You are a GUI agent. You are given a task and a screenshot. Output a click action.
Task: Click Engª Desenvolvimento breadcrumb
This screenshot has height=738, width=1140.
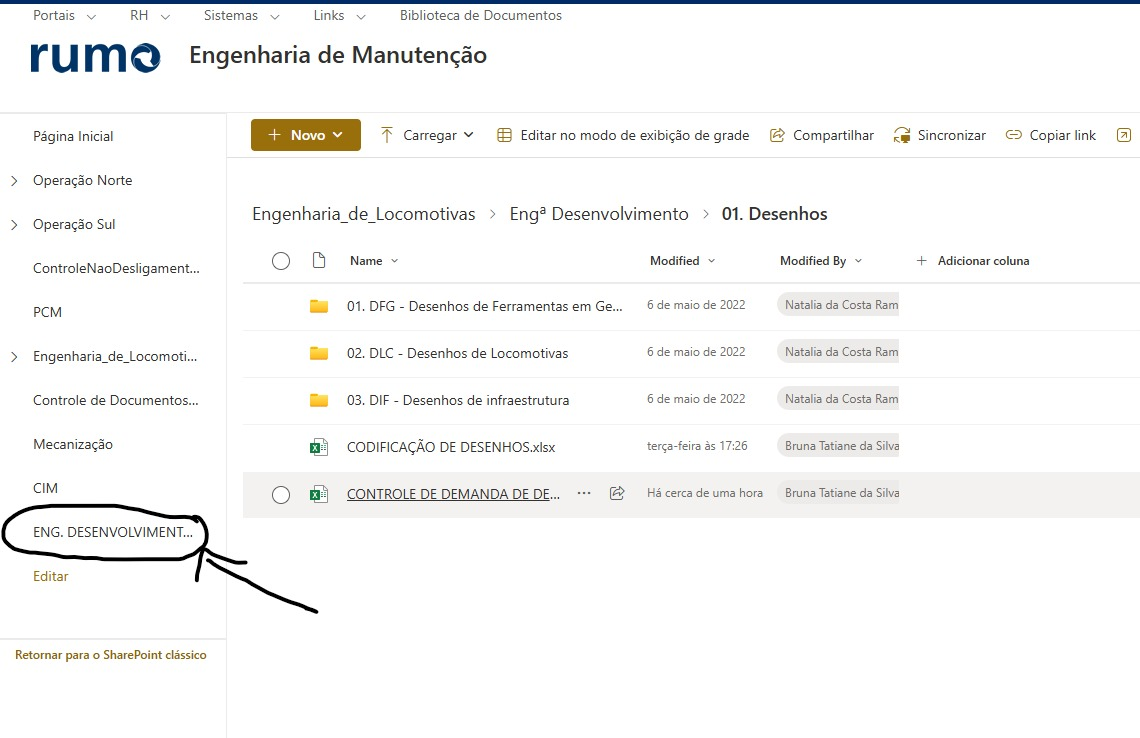[599, 214]
